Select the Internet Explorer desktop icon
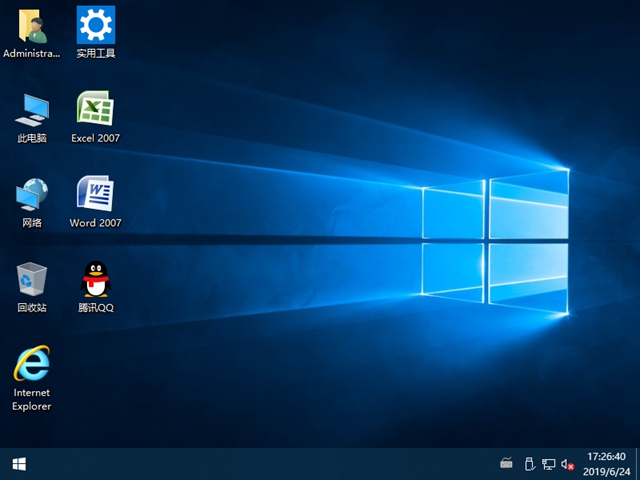 click(31, 365)
